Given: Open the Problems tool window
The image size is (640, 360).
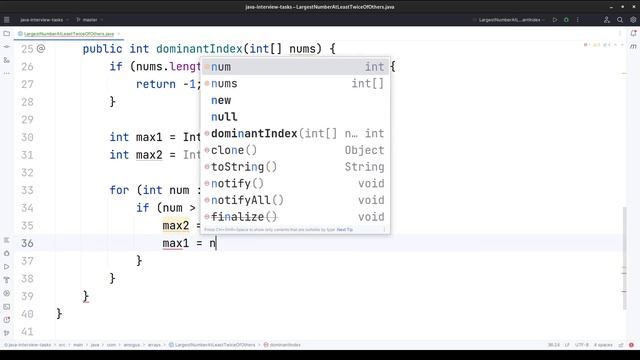Looking at the screenshot, I should 7,320.
